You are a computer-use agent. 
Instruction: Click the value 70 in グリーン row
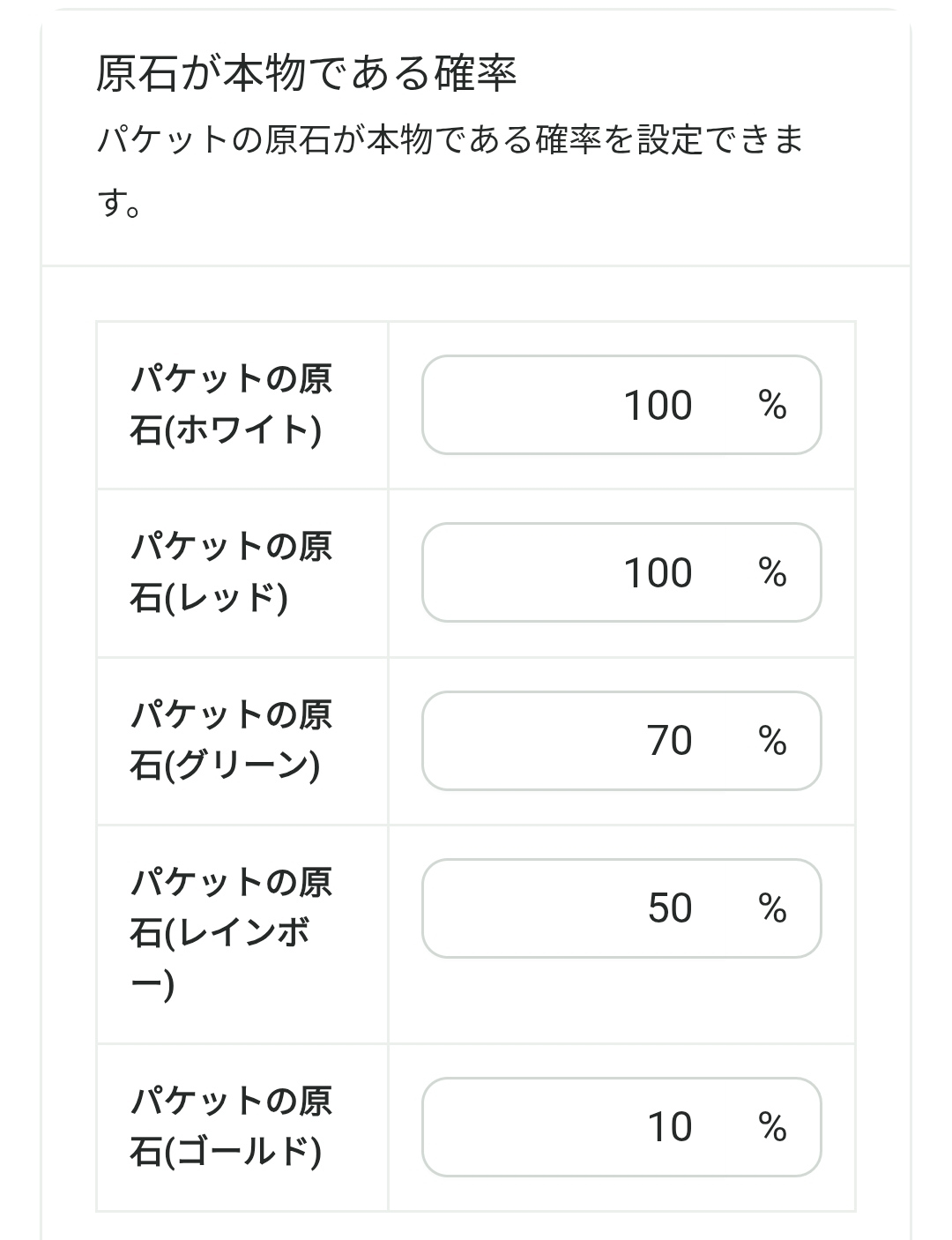coord(670,741)
